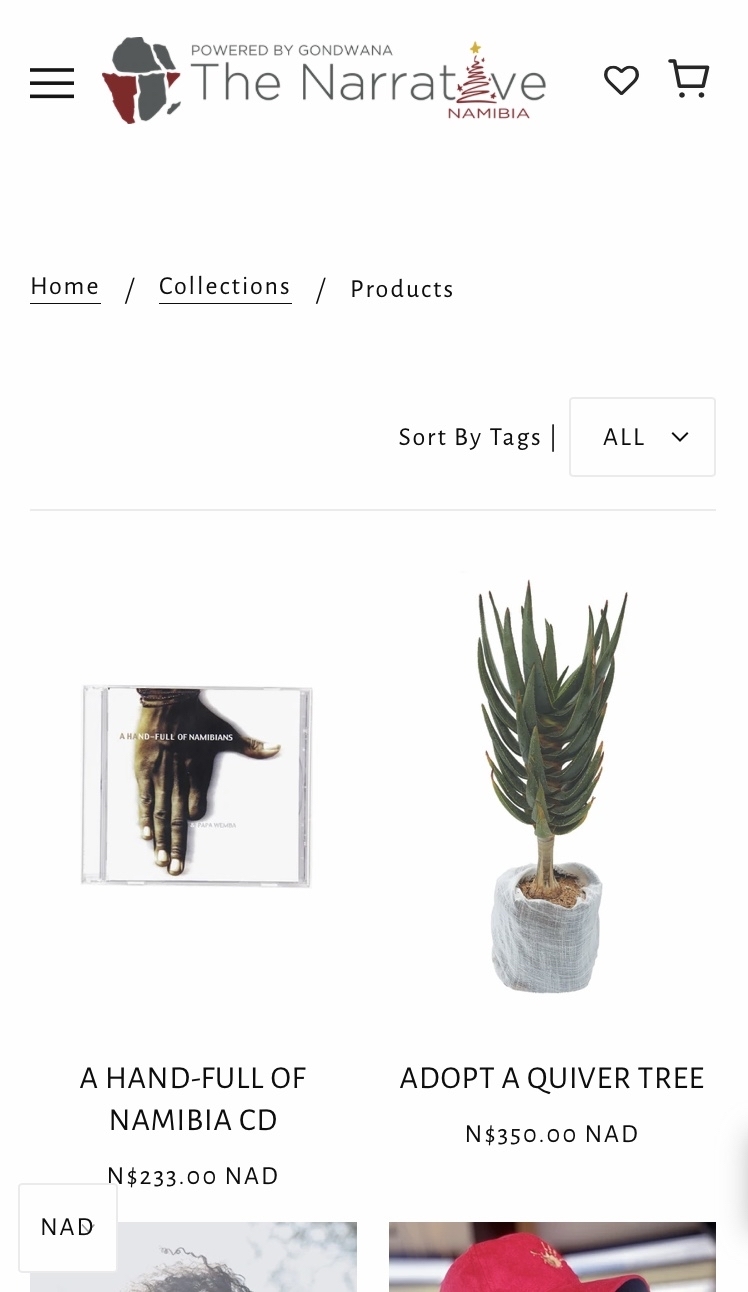The width and height of the screenshot is (748, 1292).
Task: Select Adopt a Quiver Tree title
Action: tap(552, 1078)
